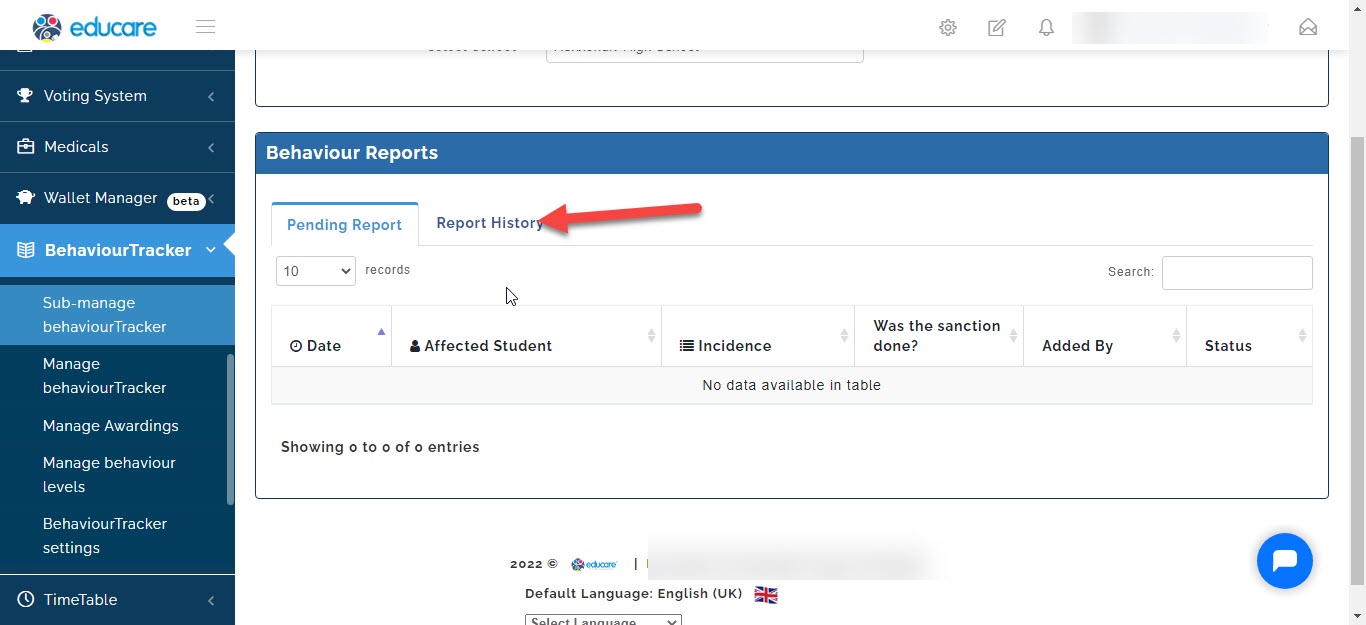
Task: Toggle the hamburger sidebar menu
Action: click(205, 27)
